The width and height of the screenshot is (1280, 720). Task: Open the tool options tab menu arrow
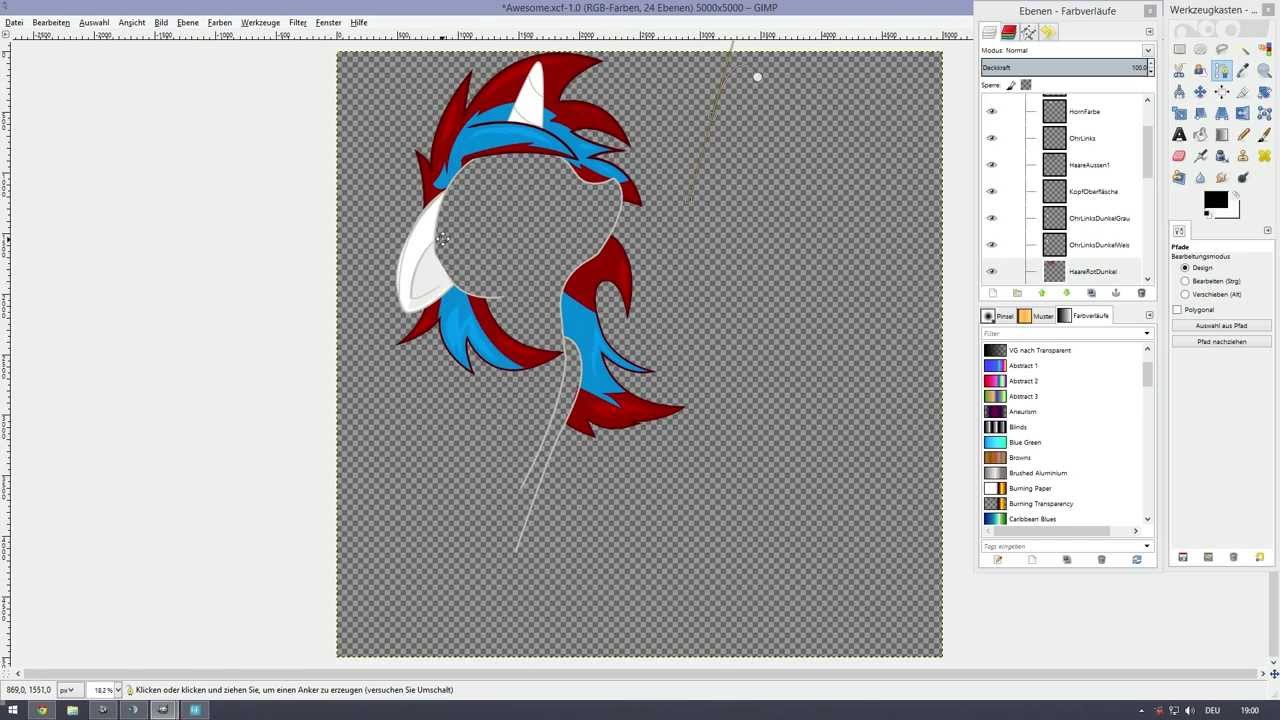coord(1268,230)
